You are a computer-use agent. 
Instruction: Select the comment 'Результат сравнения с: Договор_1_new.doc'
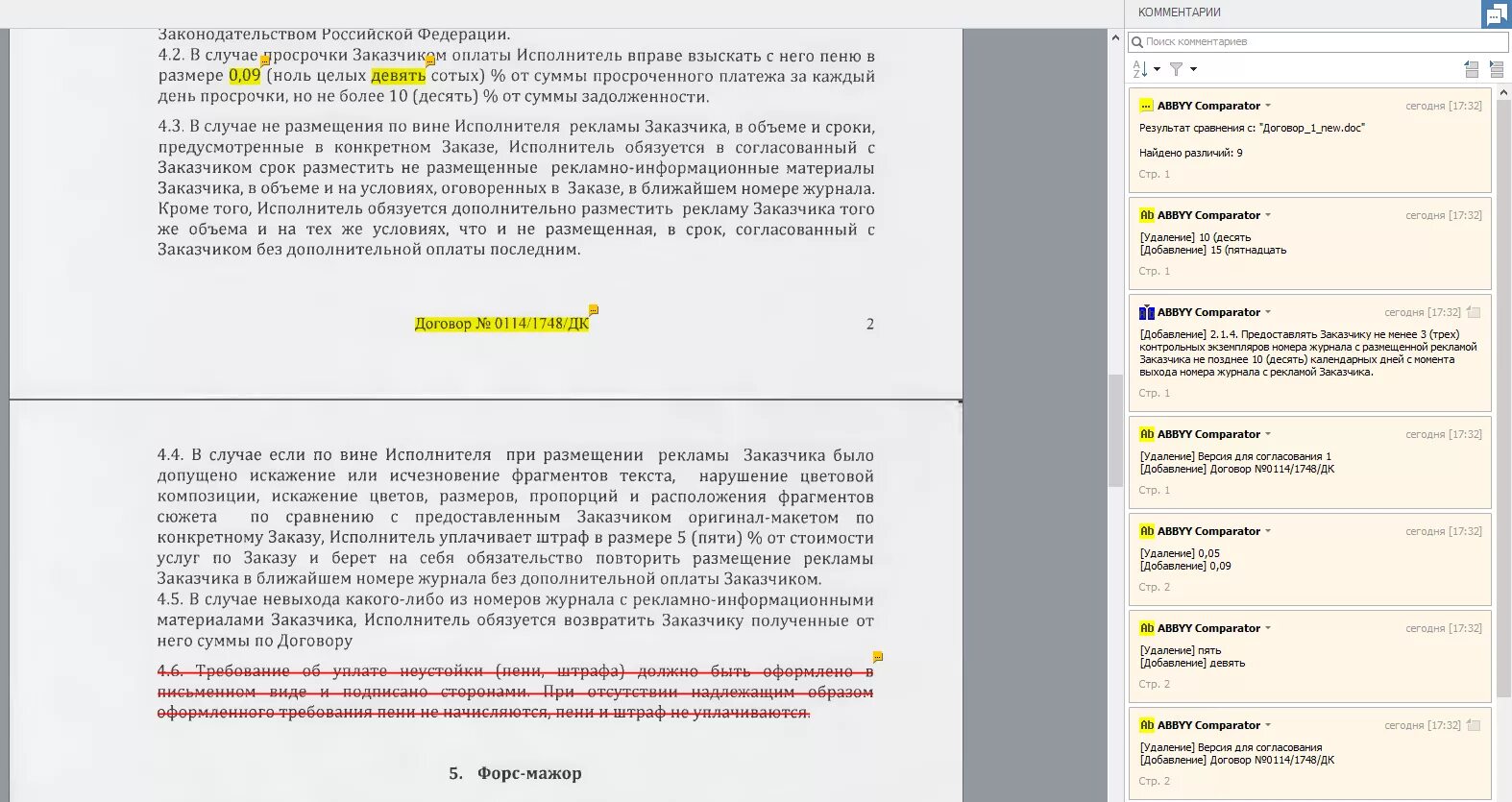[1252, 128]
